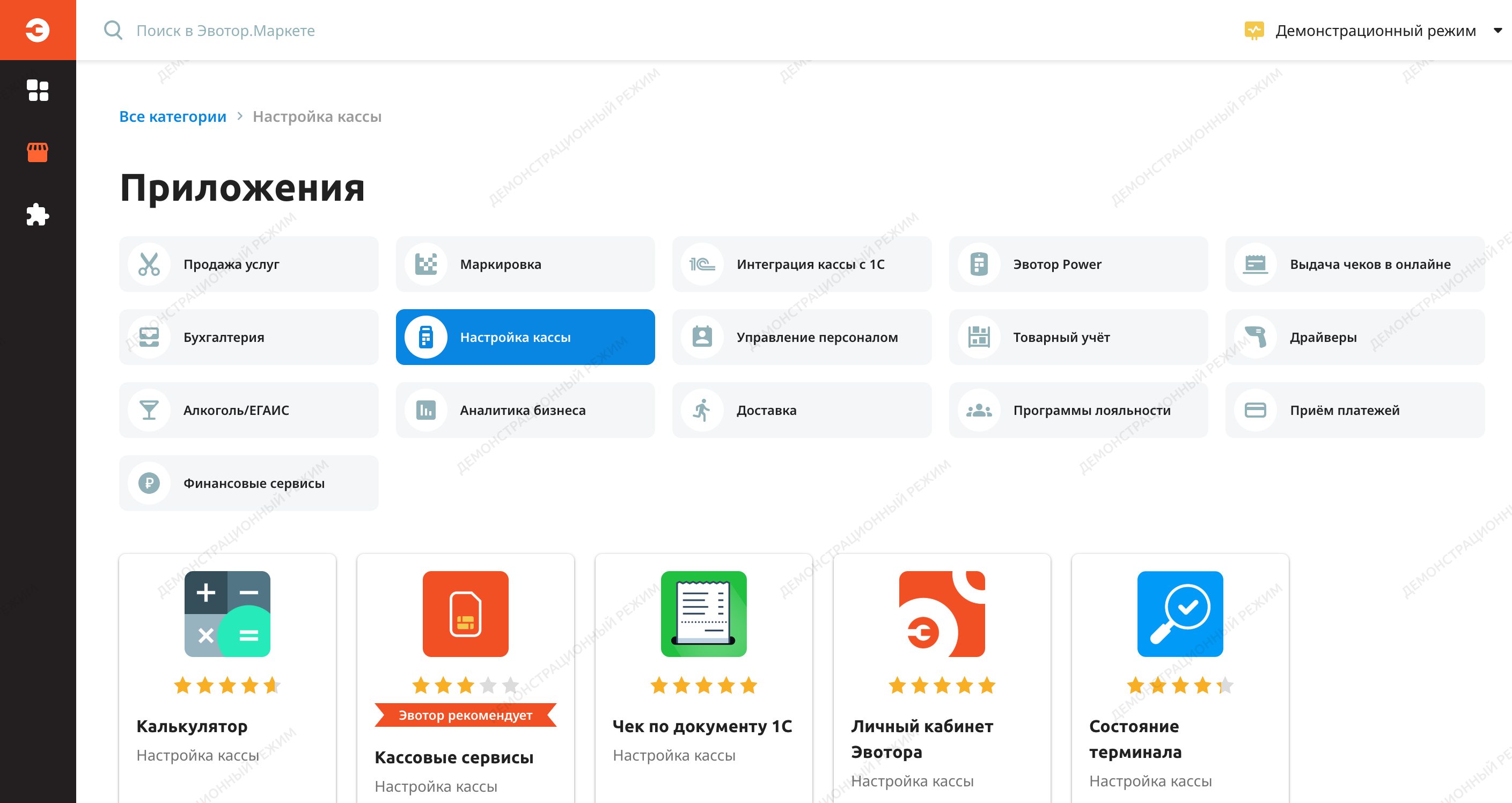Screen dimensions: 1512x803
Task: Click the Evotor logo in sidebar
Action: click(38, 30)
